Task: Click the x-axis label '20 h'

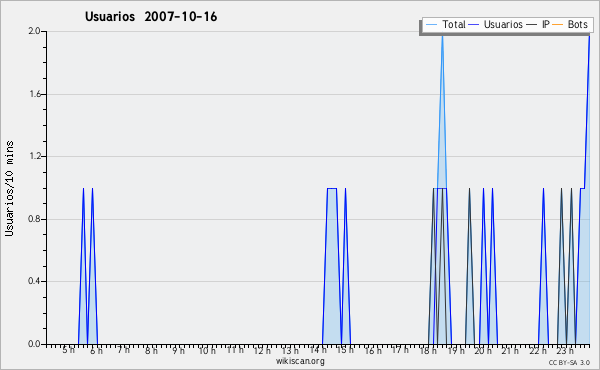Action: [x=483, y=350]
